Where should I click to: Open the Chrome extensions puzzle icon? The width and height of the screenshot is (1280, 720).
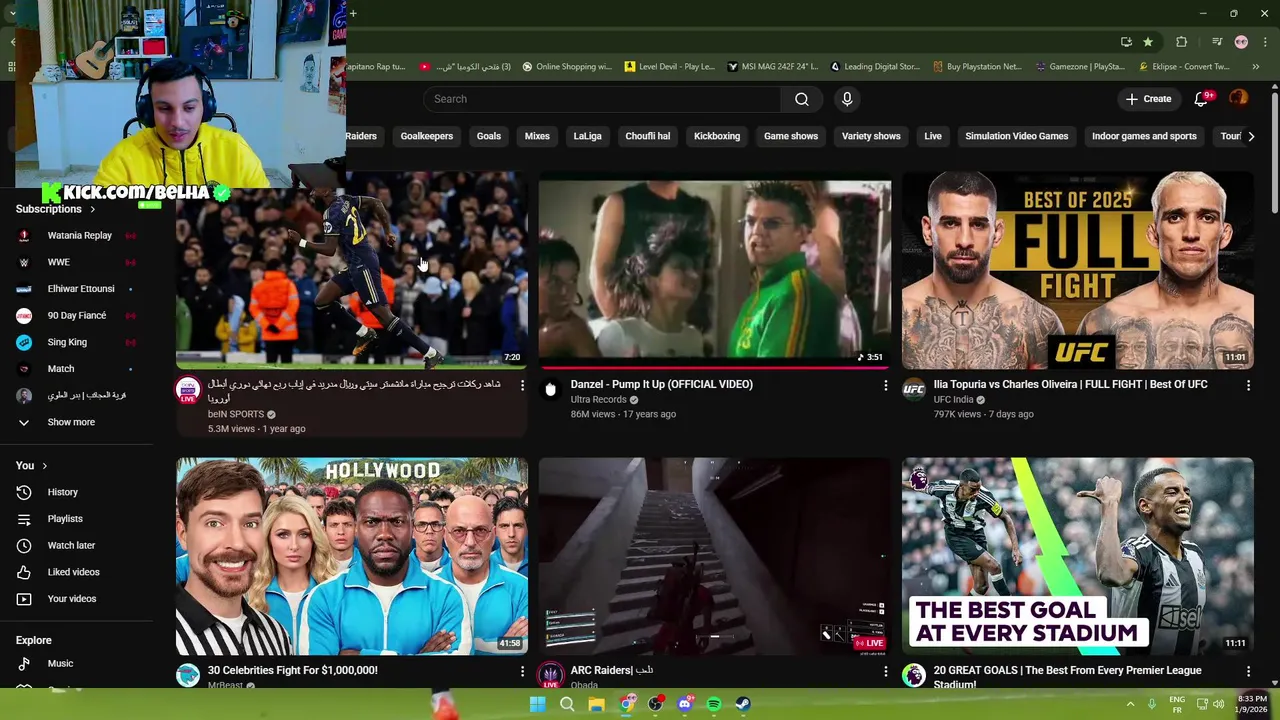(1181, 42)
